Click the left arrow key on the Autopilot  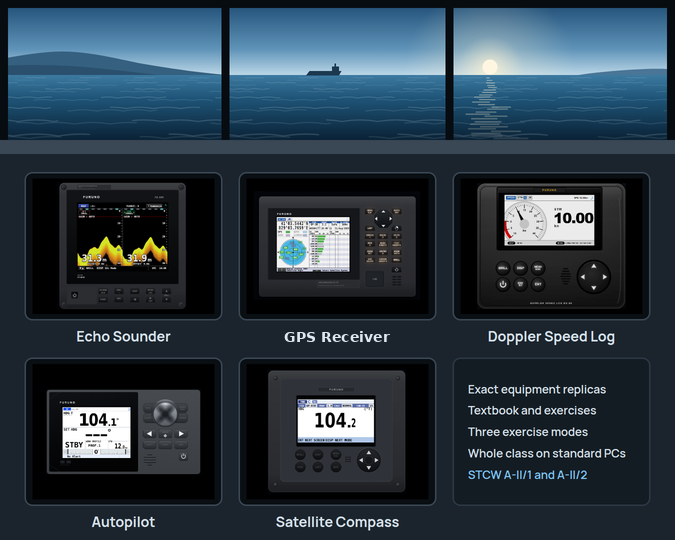click(x=149, y=434)
